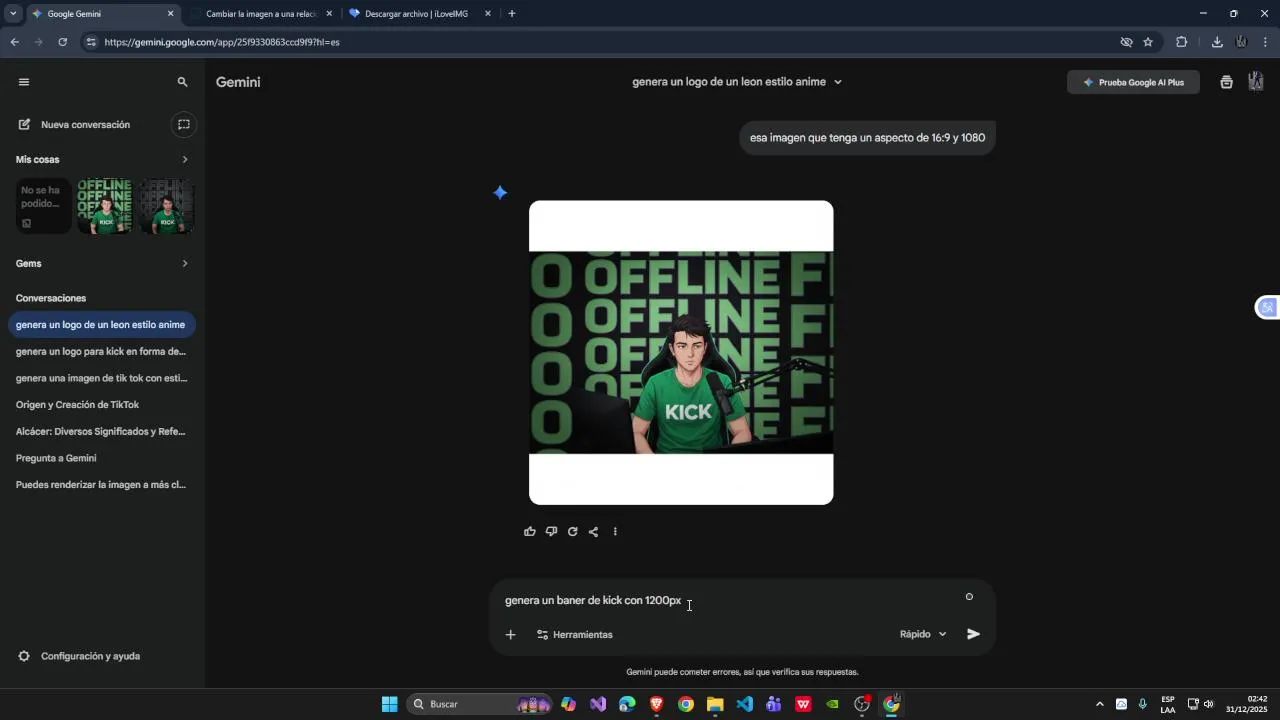Open more options under the response
The height and width of the screenshot is (720, 1280).
coord(615,532)
